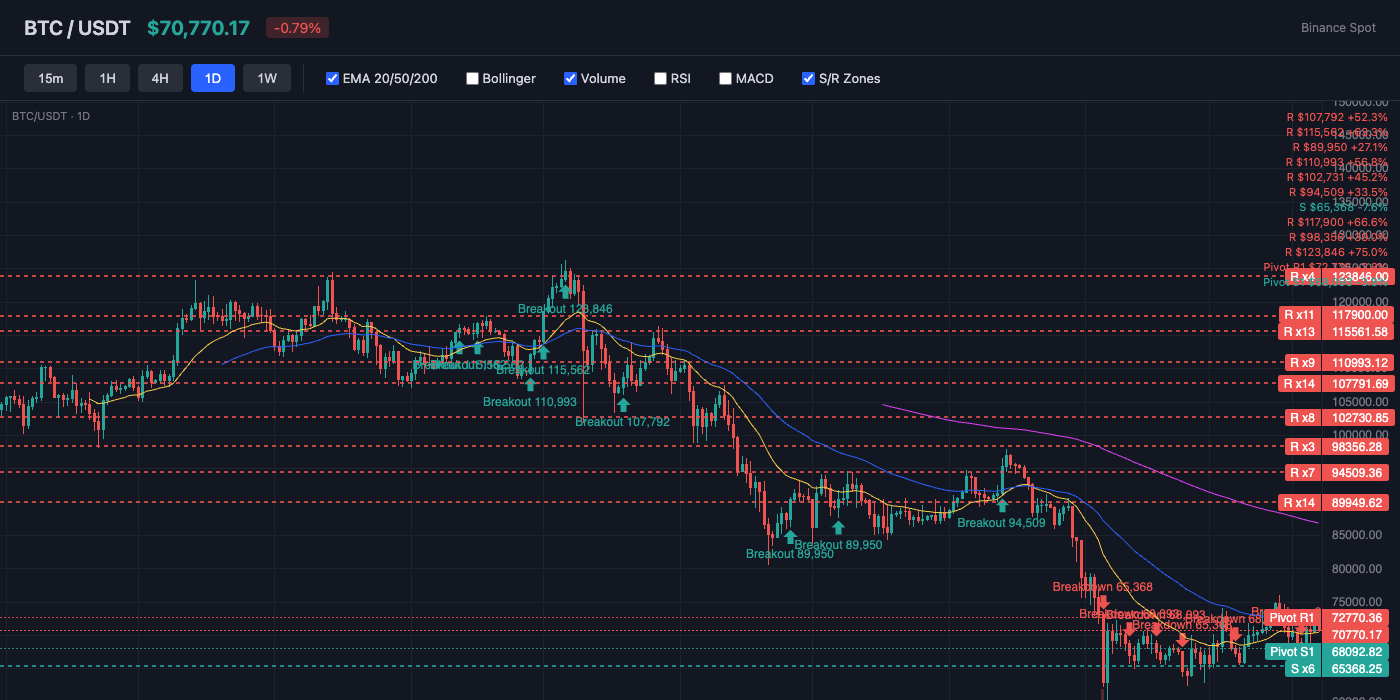
Task: Disable the Volume checkbox
Action: (570, 78)
